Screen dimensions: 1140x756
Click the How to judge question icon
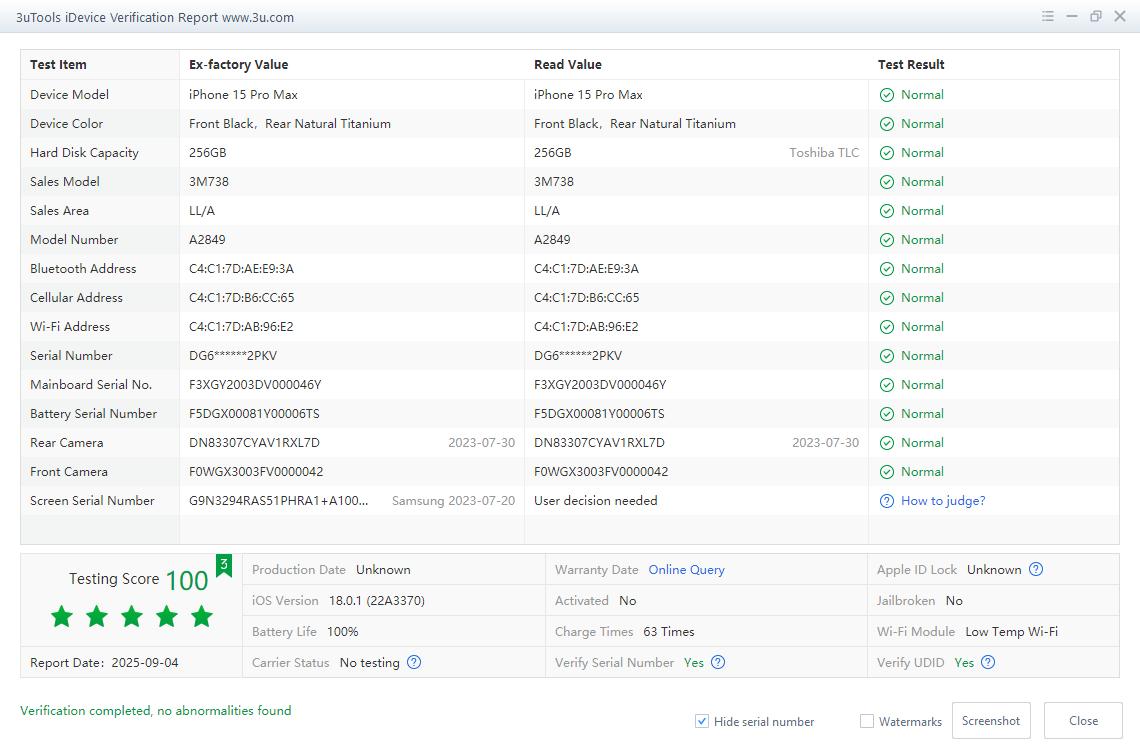887,501
